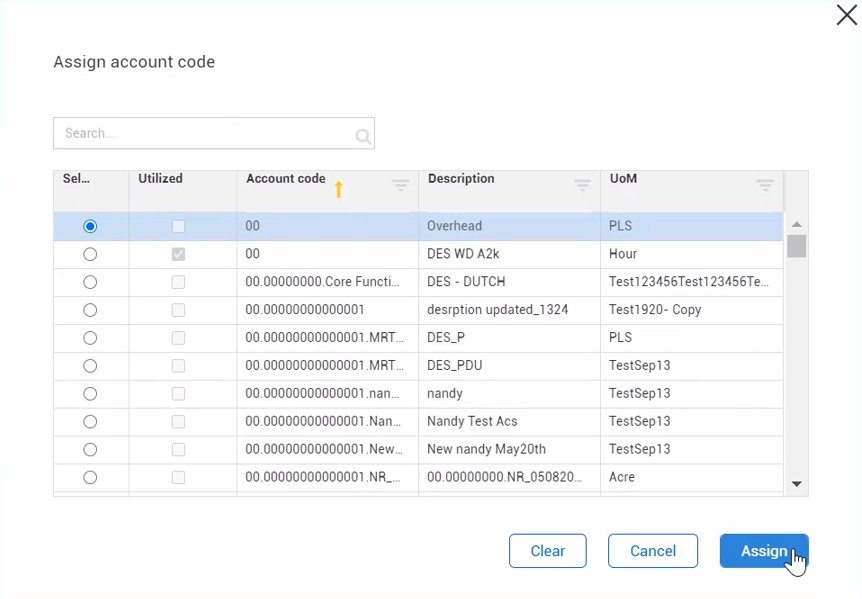Screen dimensions: 862x599
Task: Click 00.00000000000001 account code cell
Action: pyautogui.click(x=328, y=310)
